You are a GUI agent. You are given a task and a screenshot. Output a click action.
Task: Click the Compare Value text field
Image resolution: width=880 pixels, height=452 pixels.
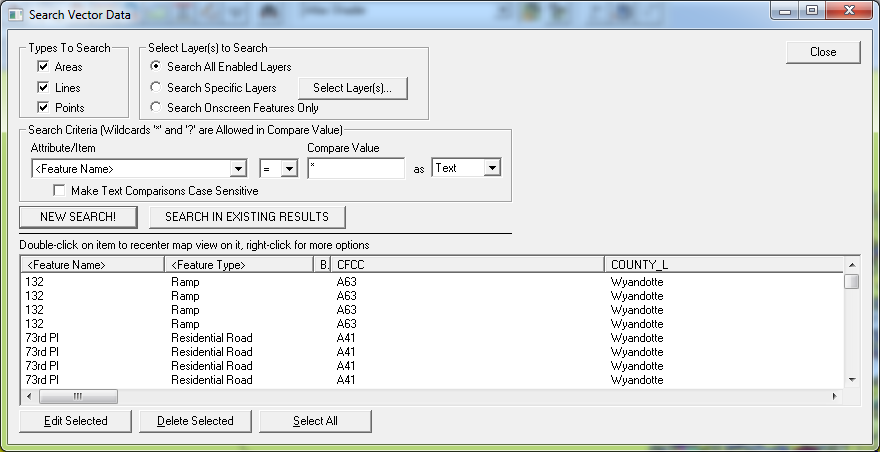click(355, 168)
